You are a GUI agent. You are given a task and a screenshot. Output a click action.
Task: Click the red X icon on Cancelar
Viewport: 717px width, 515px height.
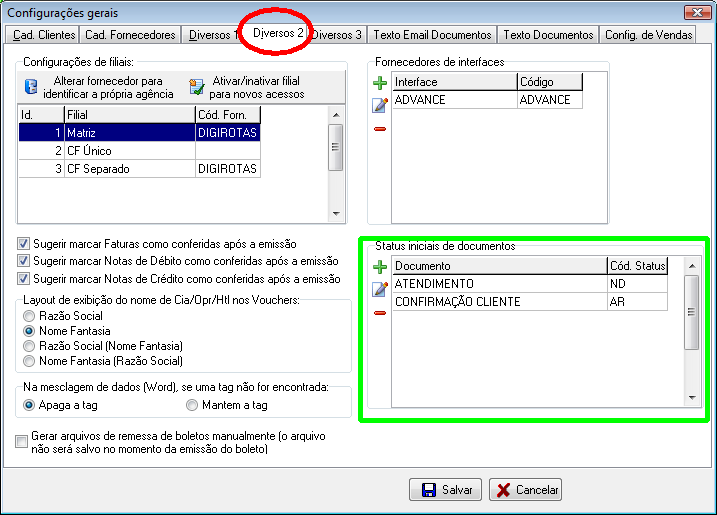point(503,490)
